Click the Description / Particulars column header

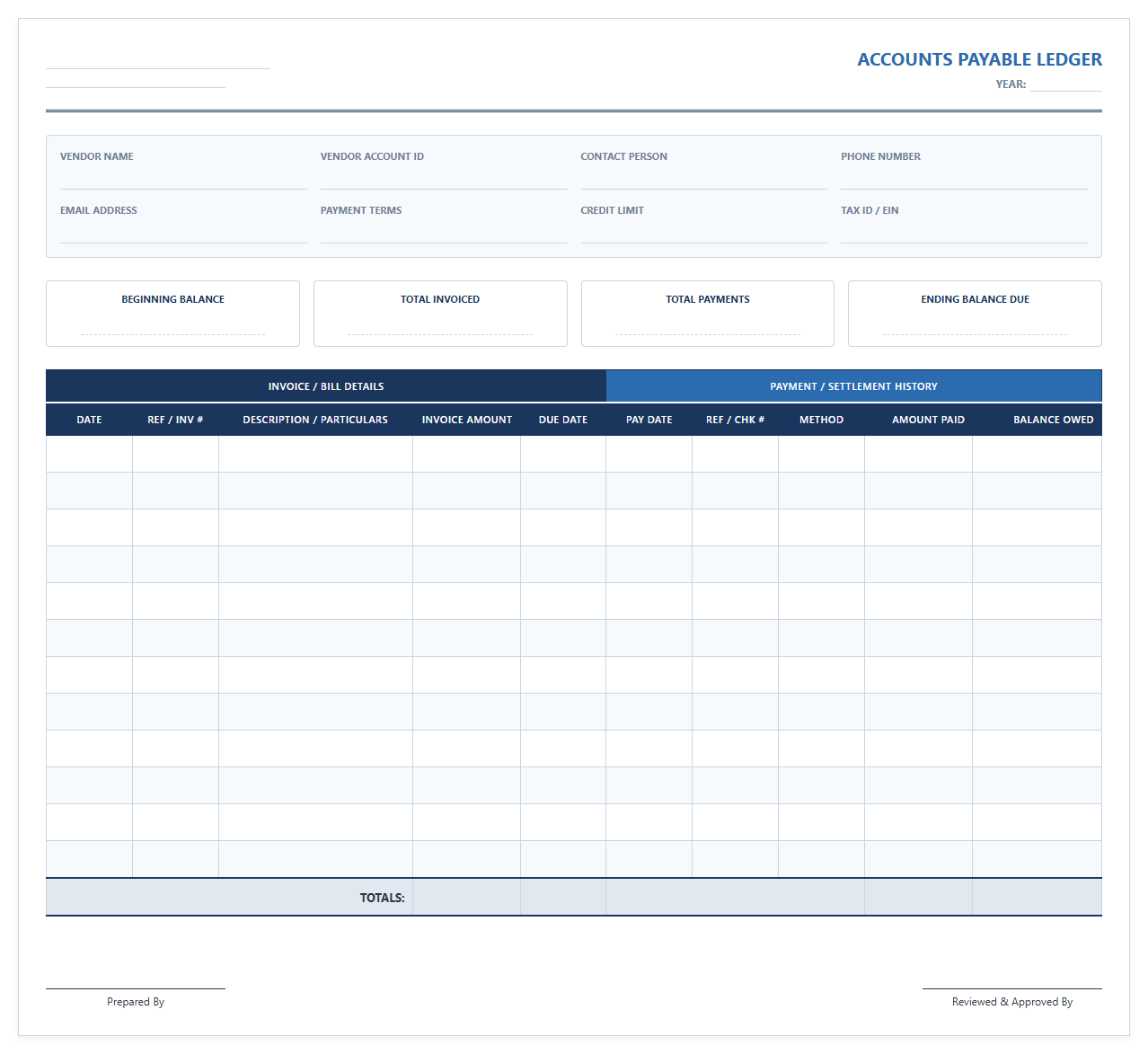(x=315, y=420)
